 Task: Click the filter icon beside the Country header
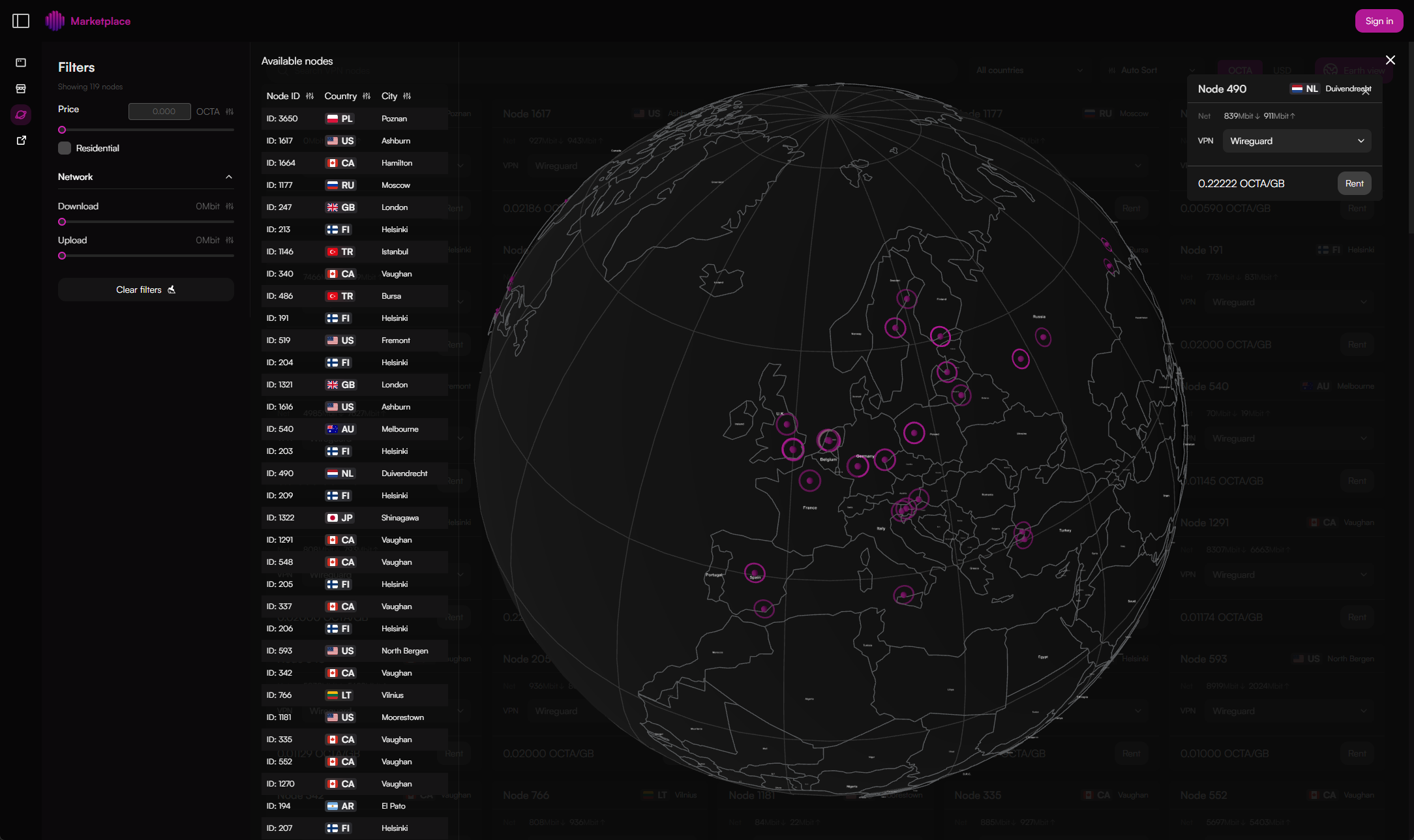(367, 96)
